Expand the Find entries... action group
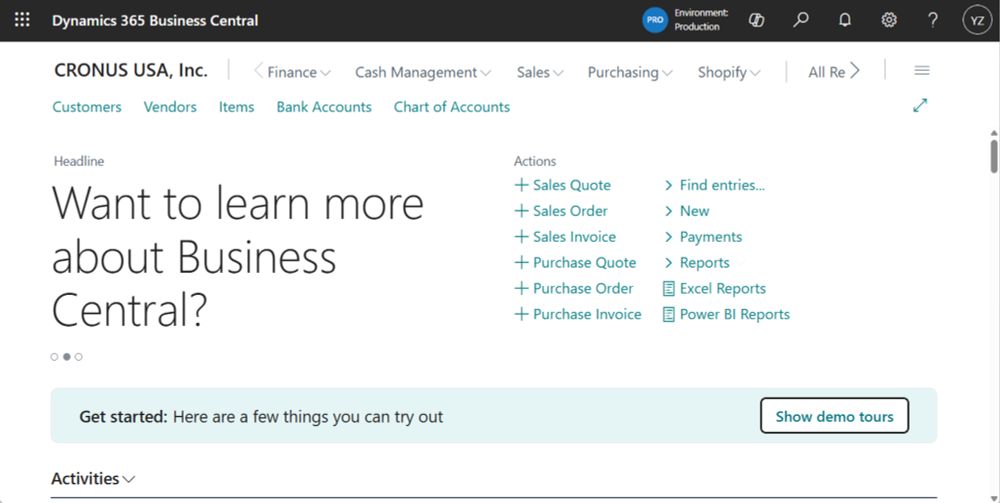Viewport: 1000px width, 503px height. [714, 185]
